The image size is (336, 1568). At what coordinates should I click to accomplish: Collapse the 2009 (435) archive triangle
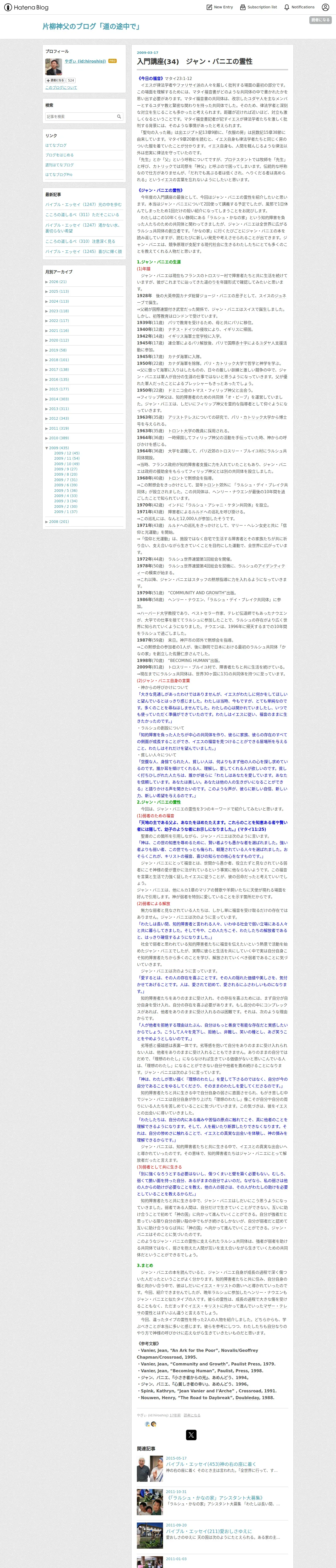click(47, 448)
